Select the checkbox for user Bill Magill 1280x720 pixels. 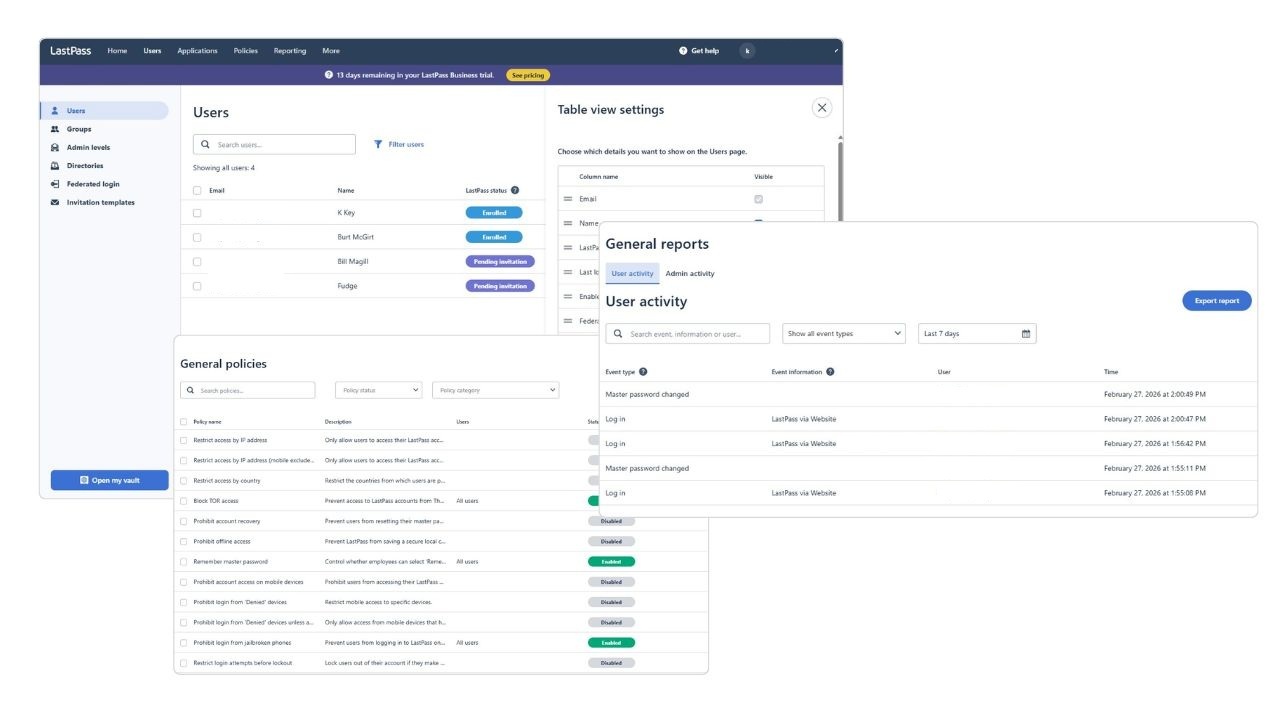point(197,261)
